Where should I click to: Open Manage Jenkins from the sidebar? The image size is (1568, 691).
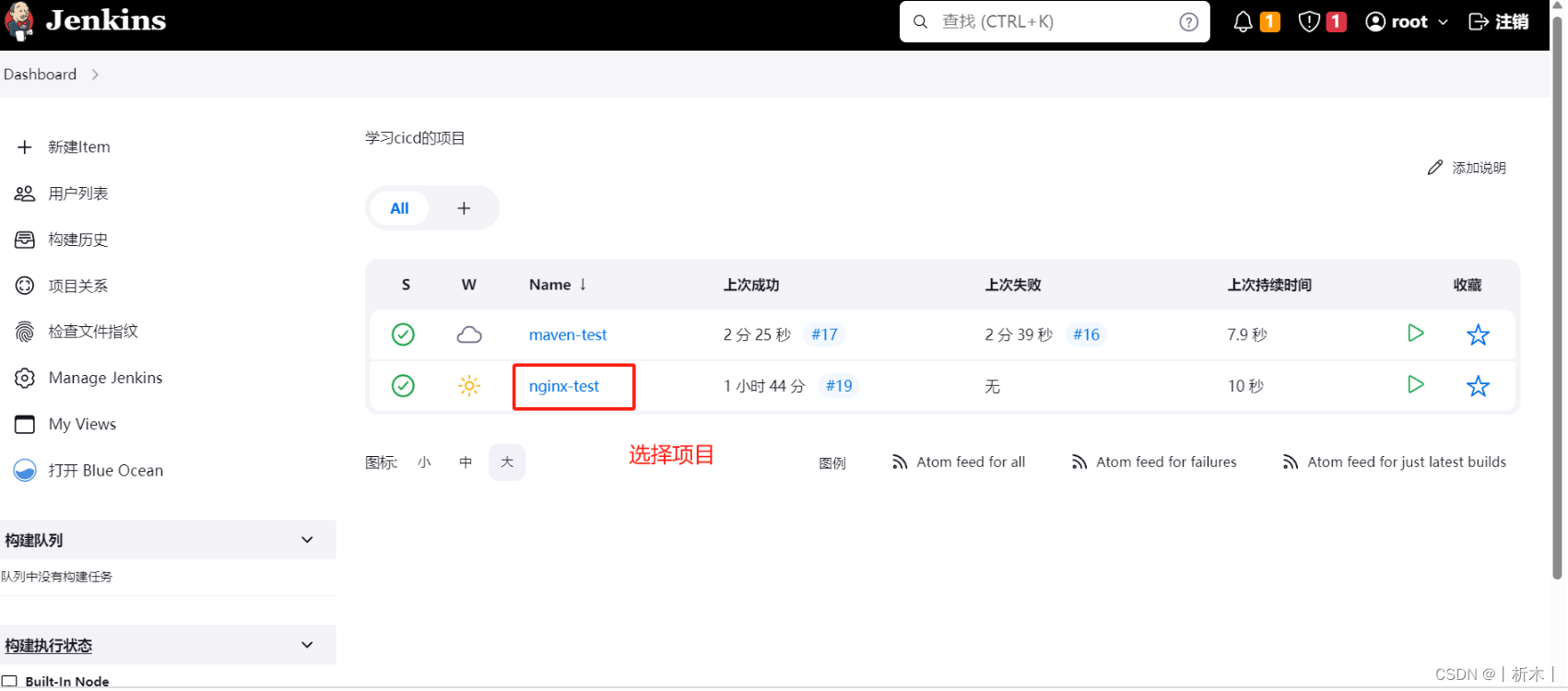105,378
